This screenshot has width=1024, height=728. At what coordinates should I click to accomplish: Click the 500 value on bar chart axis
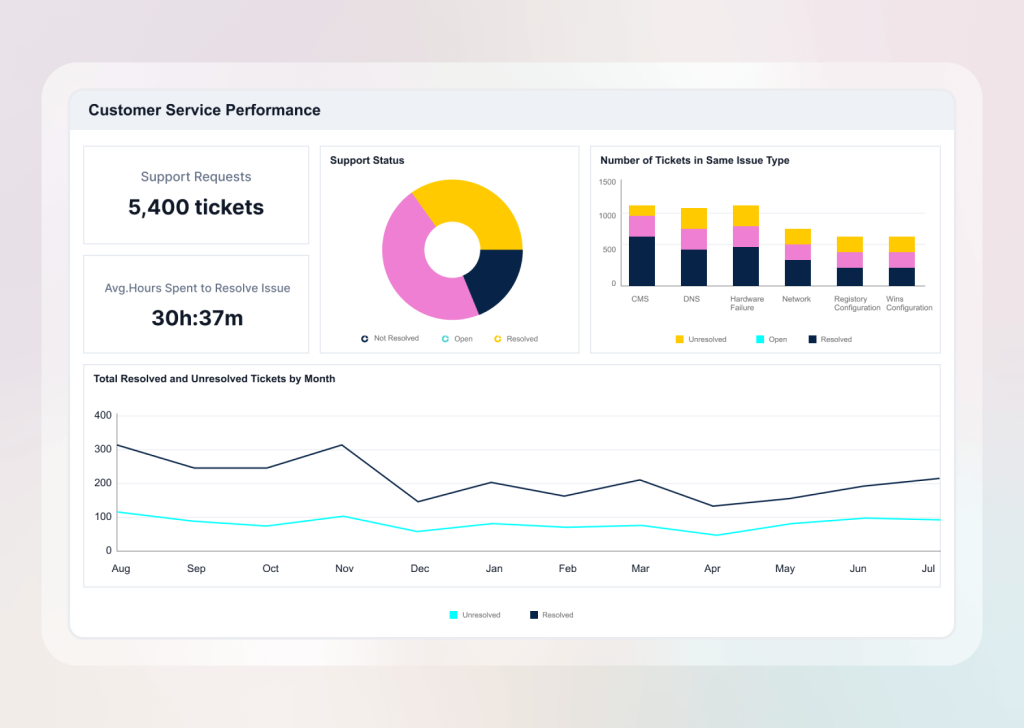click(x=609, y=249)
